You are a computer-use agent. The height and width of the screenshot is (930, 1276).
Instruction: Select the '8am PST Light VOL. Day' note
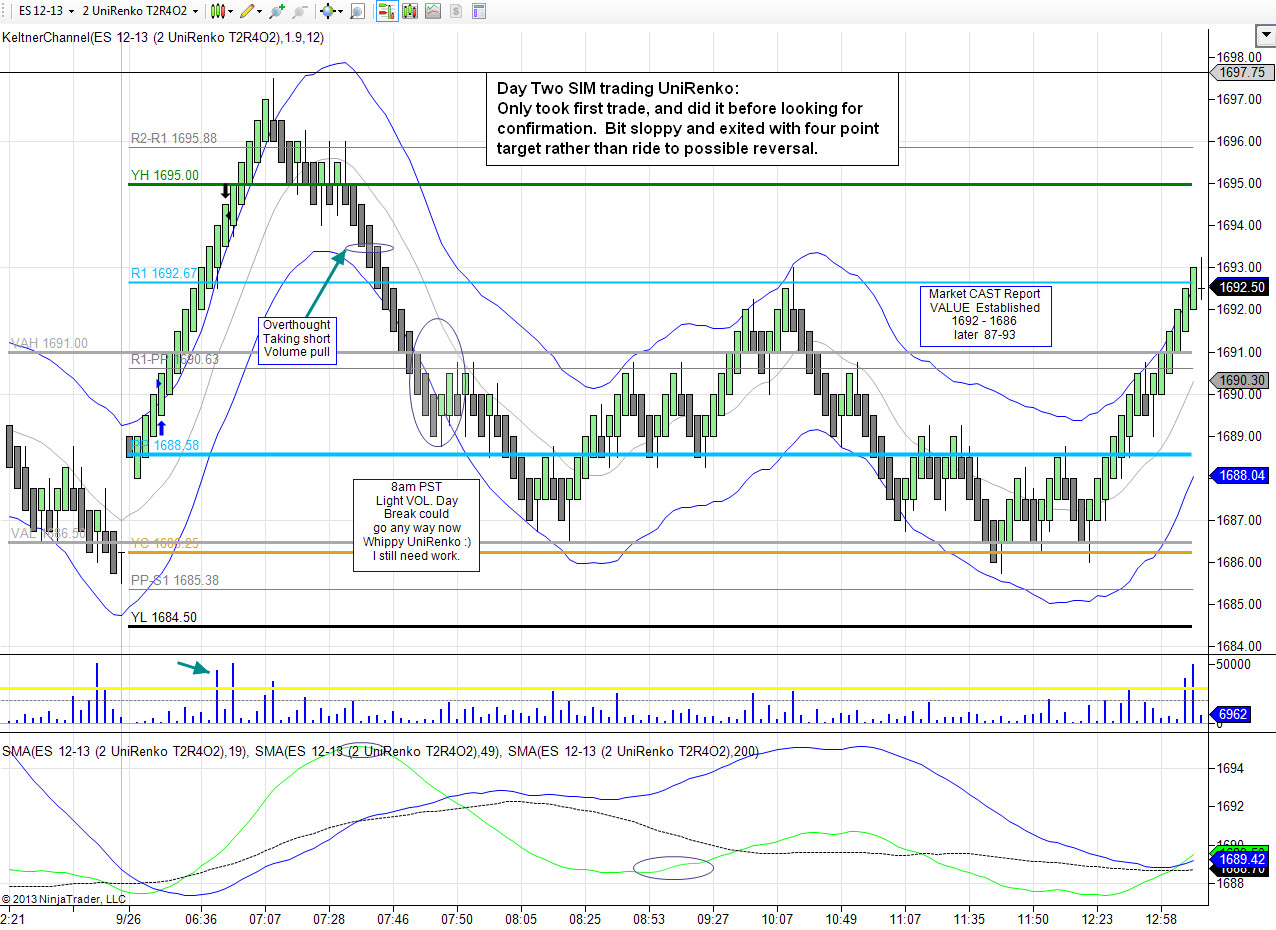pos(416,525)
